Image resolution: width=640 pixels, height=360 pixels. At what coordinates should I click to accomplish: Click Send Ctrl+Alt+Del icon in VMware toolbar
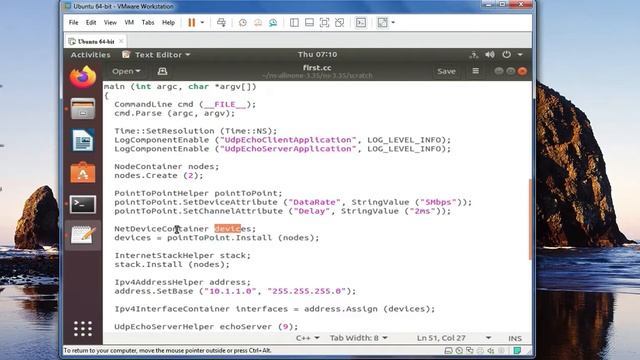click(x=221, y=22)
